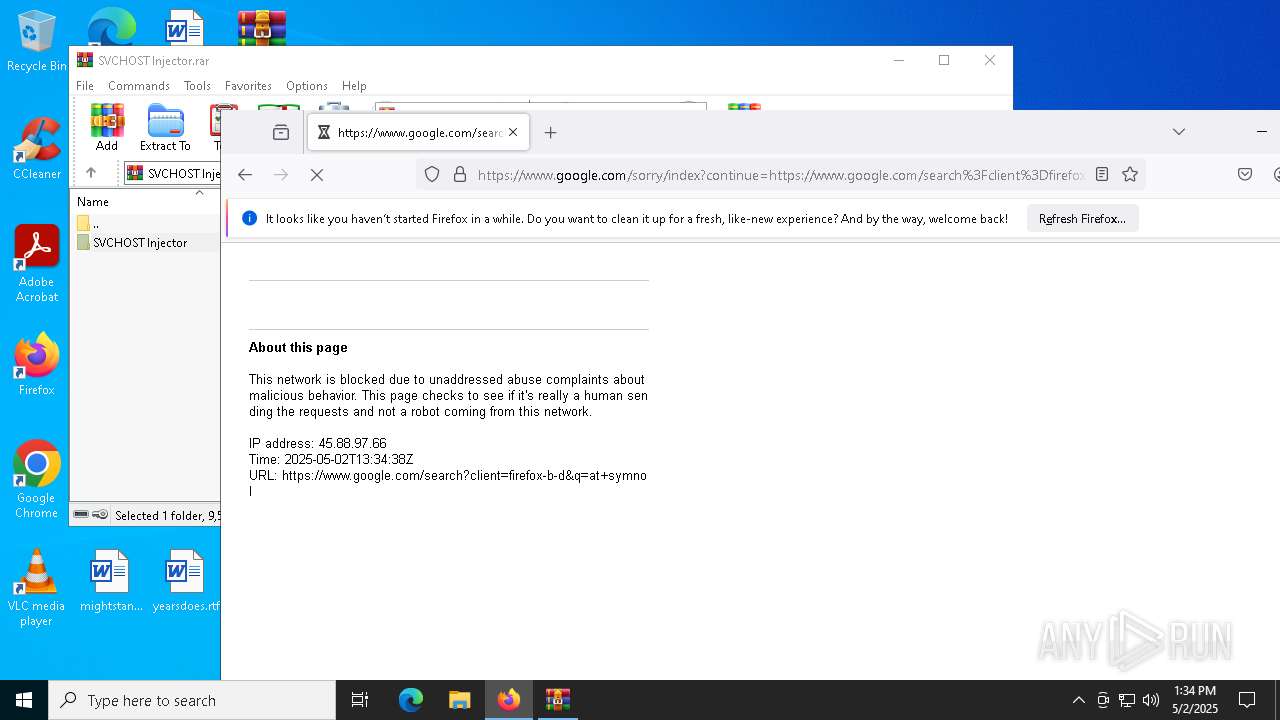Click the site padlock icon

click(x=460, y=174)
